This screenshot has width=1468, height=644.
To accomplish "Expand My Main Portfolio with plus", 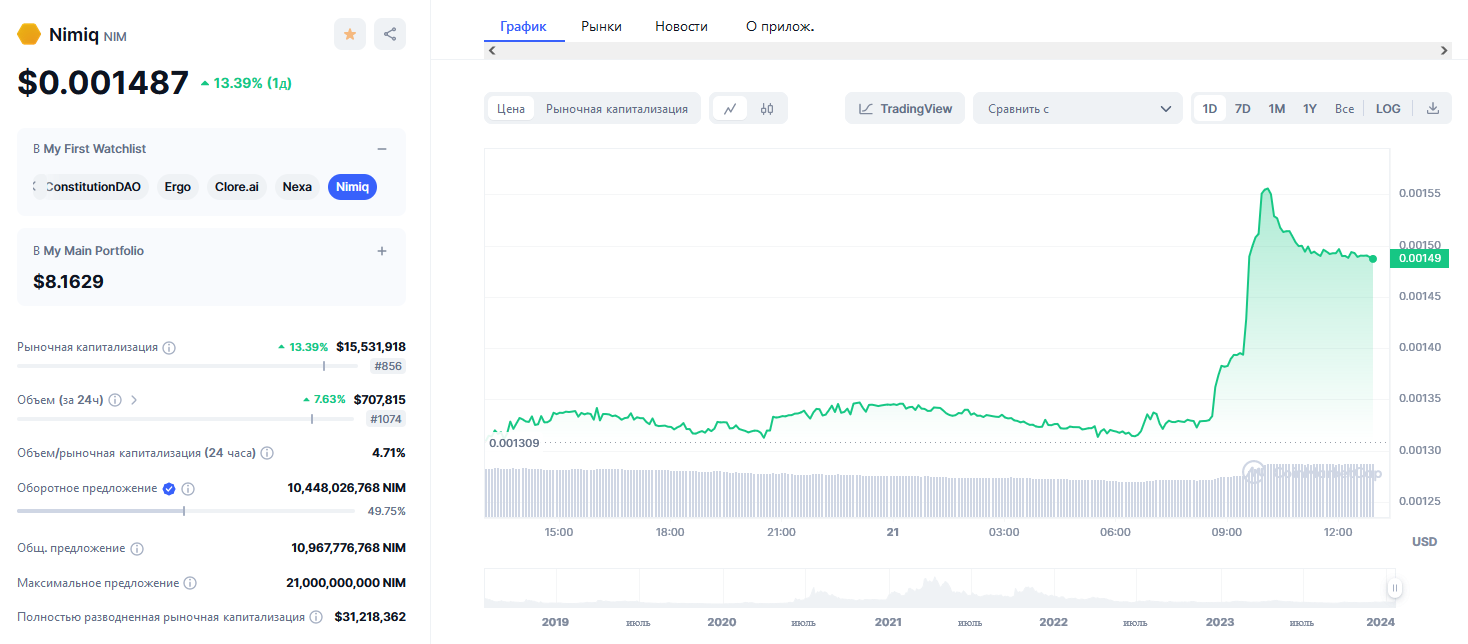I will click(x=382, y=251).
